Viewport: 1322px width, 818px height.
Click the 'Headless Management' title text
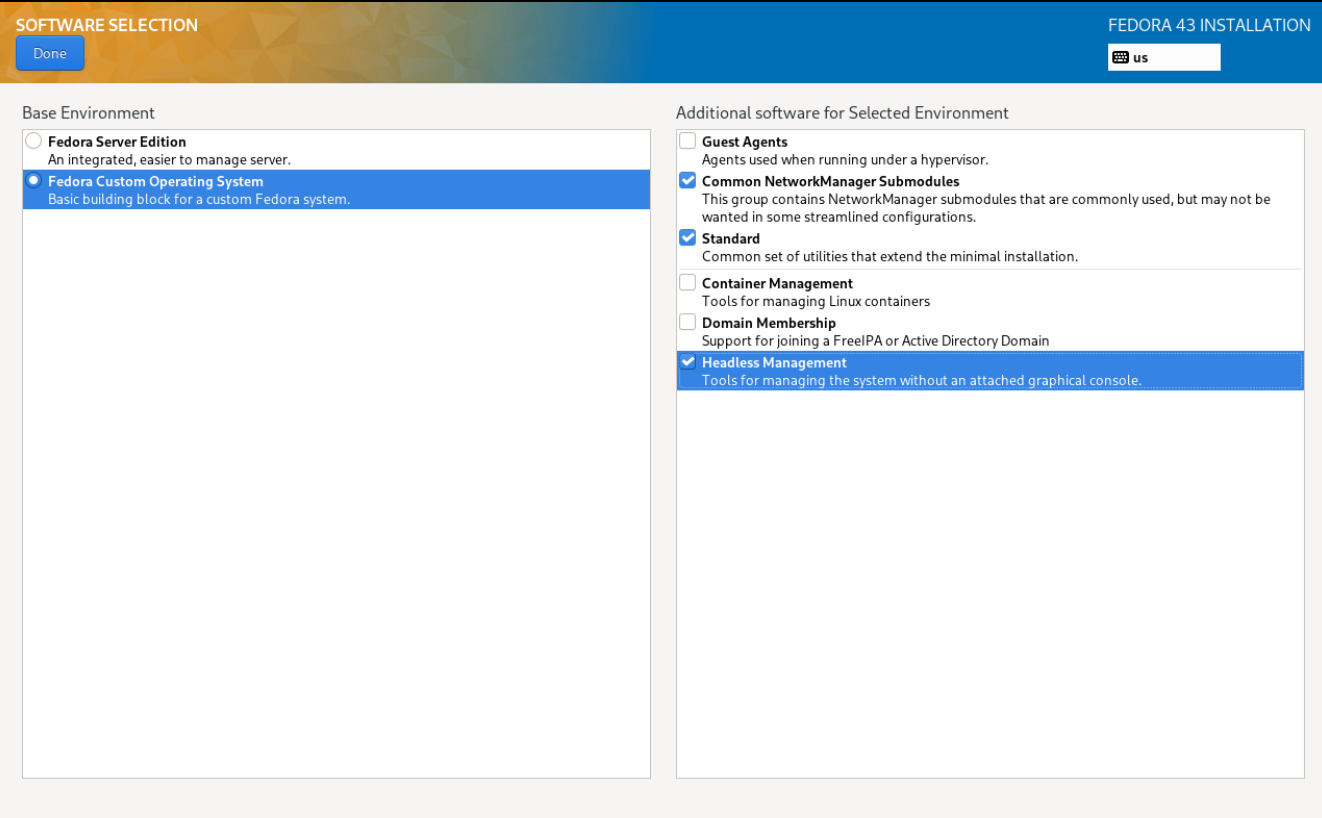click(774, 363)
